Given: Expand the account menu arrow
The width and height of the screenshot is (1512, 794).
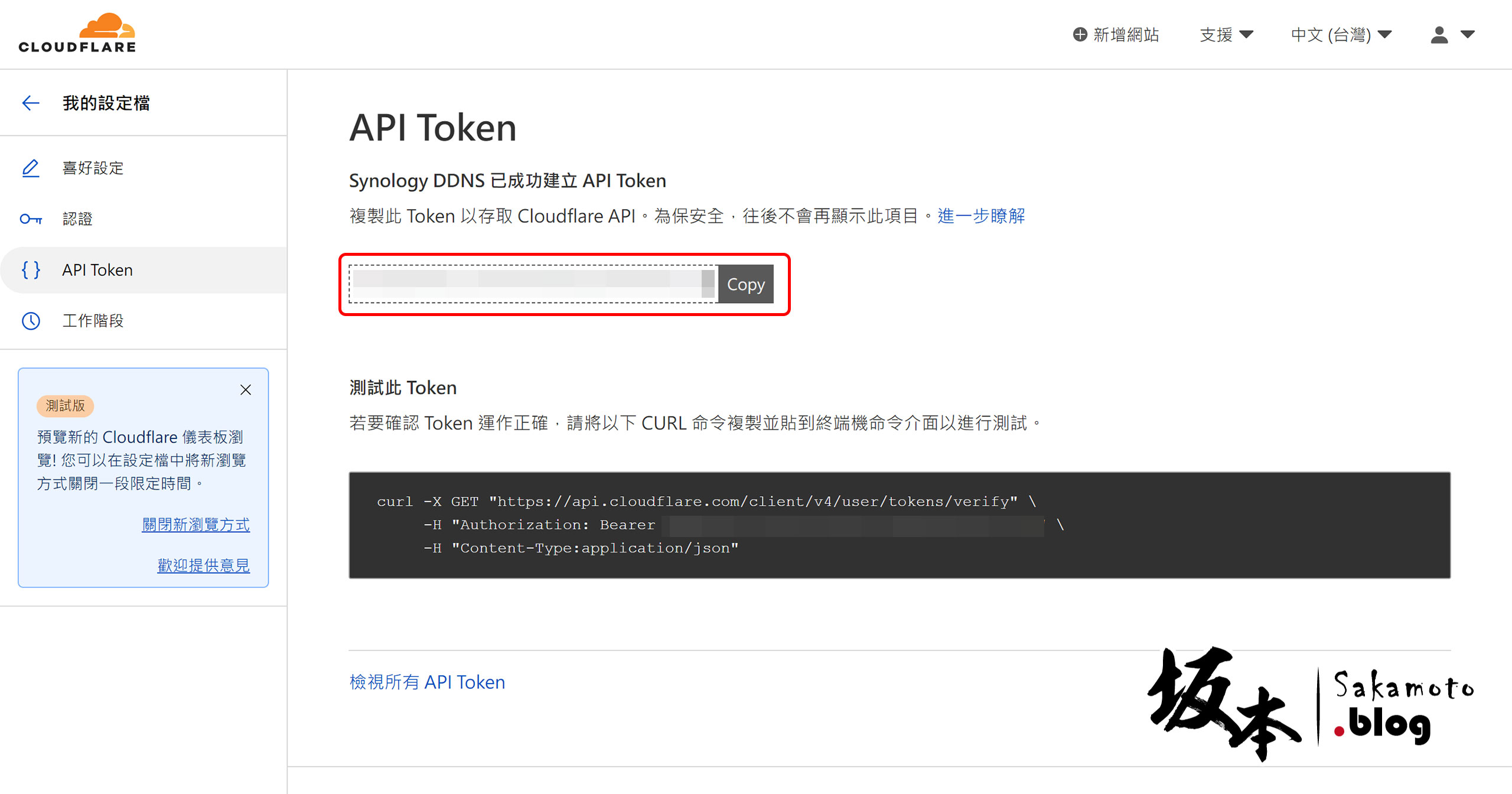Looking at the screenshot, I should point(1468,34).
